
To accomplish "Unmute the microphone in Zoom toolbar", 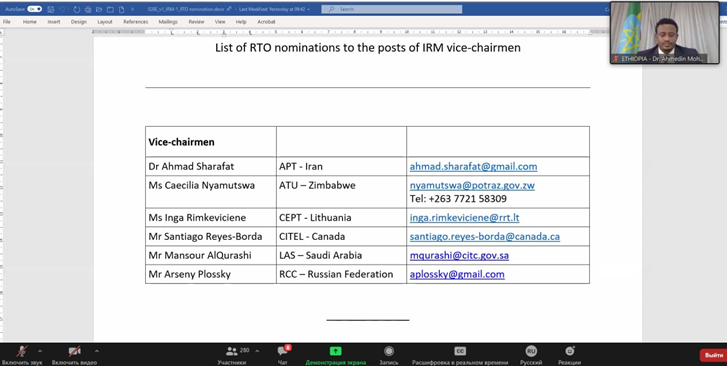I will tap(21, 351).
